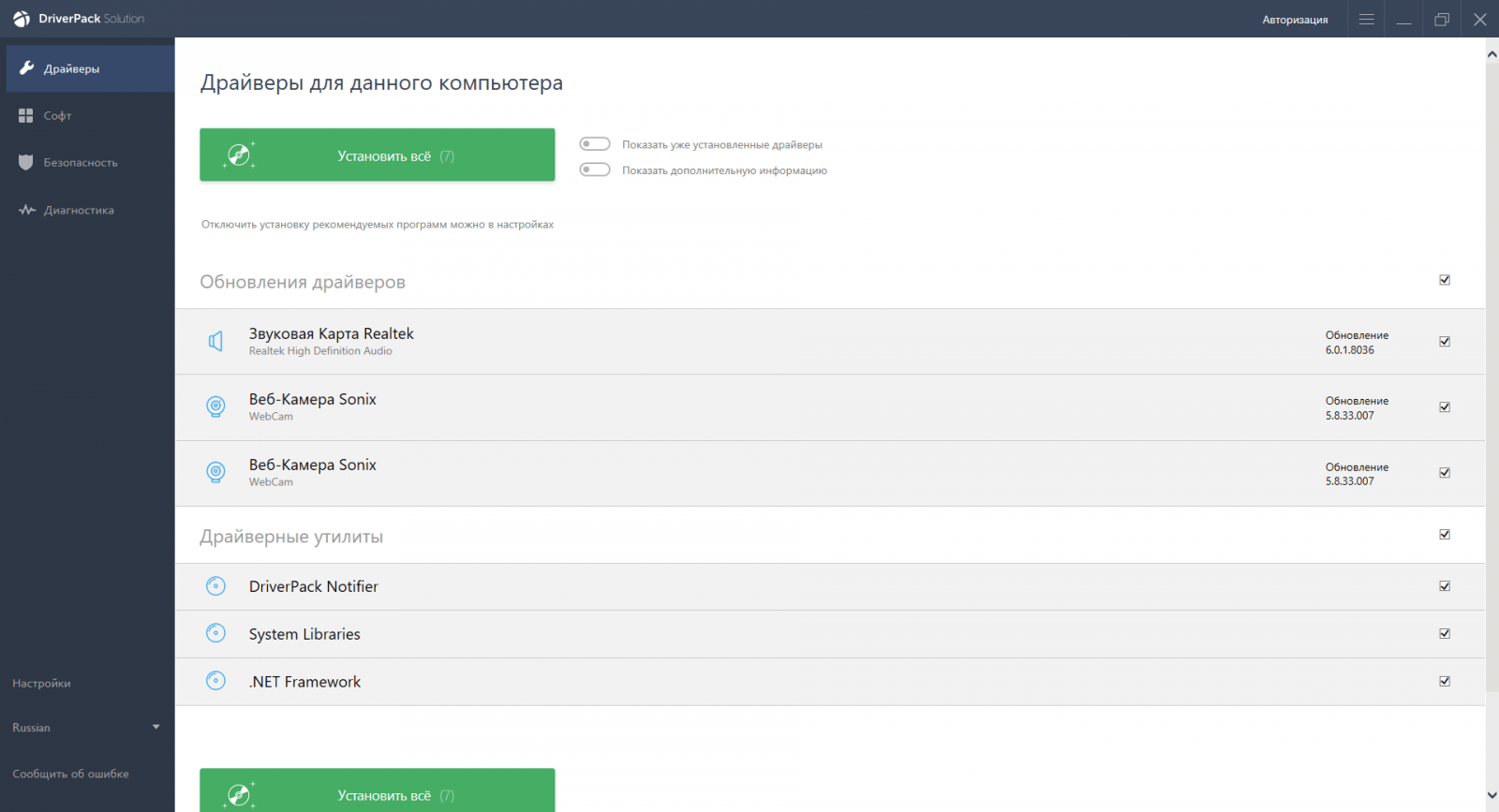Viewport: 1499px width, 812px height.
Task: Click the speaker icon for Realtek sound card
Action: (x=215, y=342)
